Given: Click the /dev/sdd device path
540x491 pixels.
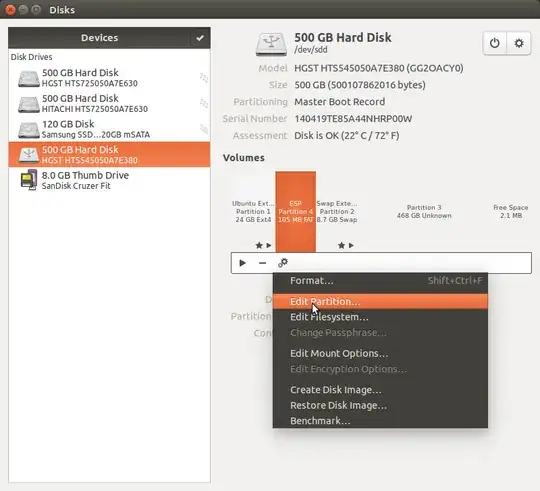Looking at the screenshot, I should pyautogui.click(x=311, y=50).
